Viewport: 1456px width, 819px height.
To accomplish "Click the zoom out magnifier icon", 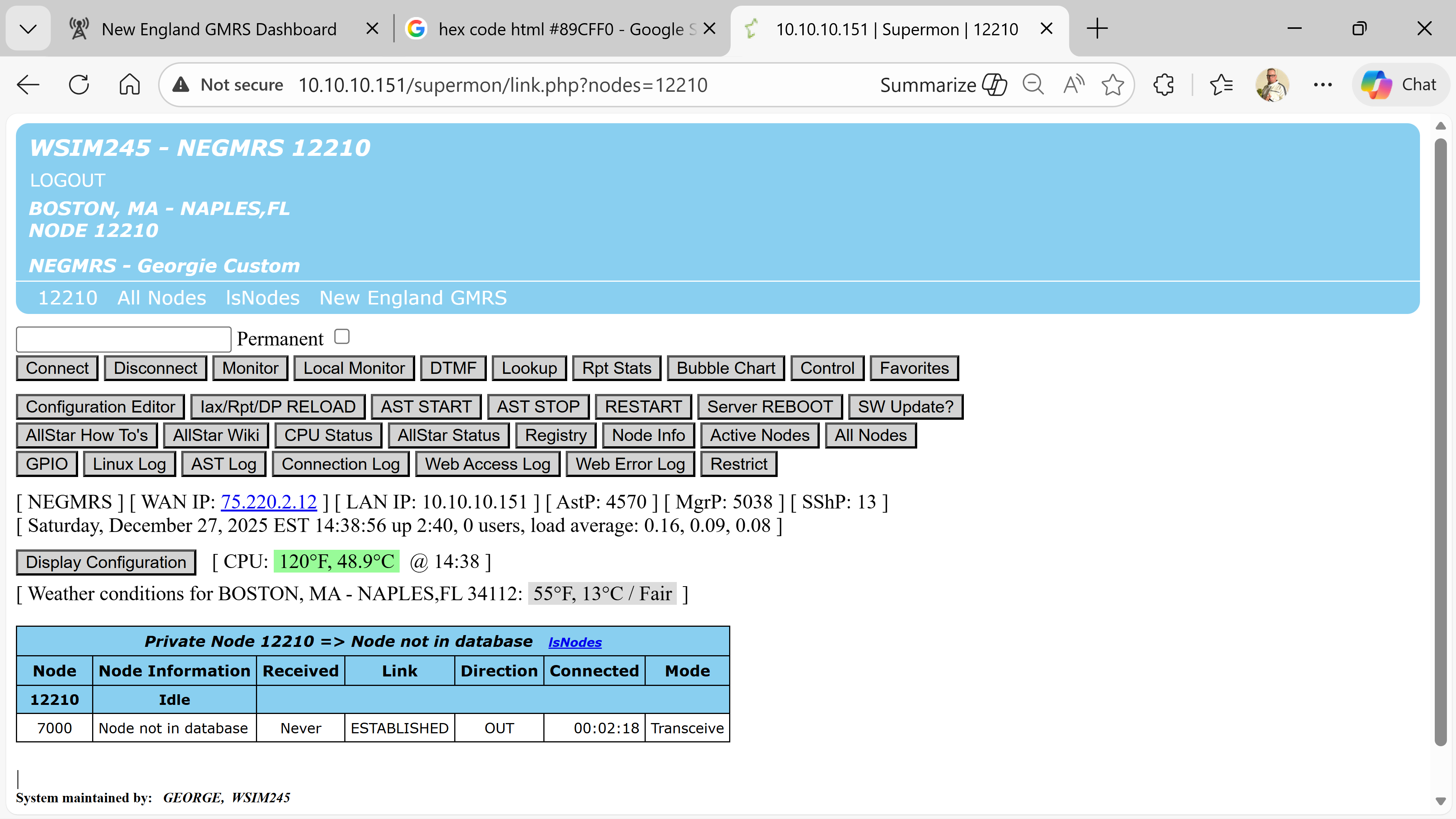I will (1032, 85).
